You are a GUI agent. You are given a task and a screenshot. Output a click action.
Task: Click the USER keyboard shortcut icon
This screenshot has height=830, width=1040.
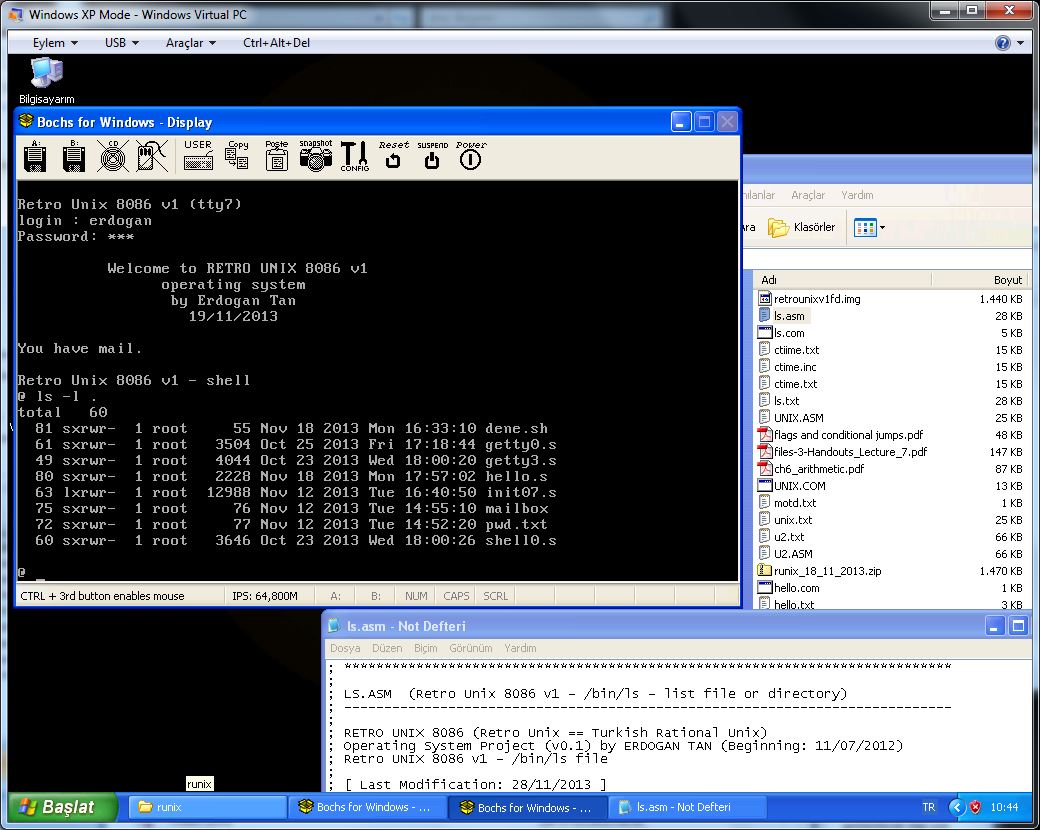(198, 155)
